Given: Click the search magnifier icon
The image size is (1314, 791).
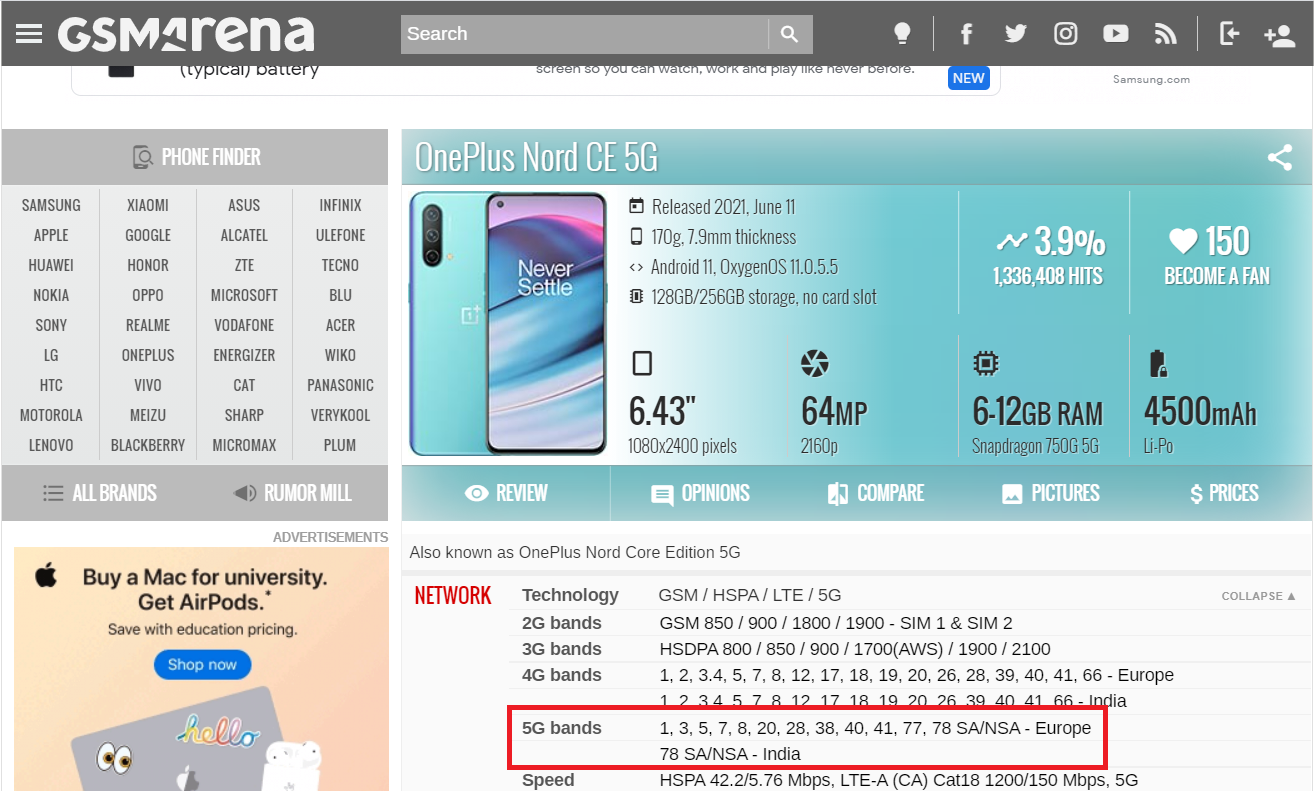Looking at the screenshot, I should [790, 34].
